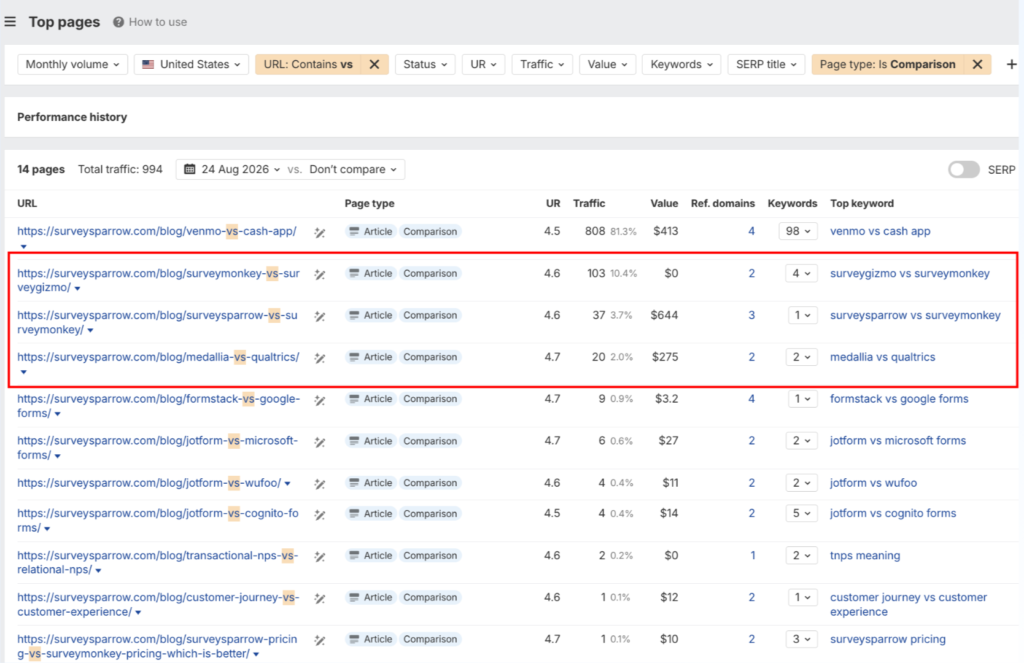This screenshot has height=663, width=1024.
Task: Open URL caret menu for jotform-vs-wufoo
Action: coord(287,484)
